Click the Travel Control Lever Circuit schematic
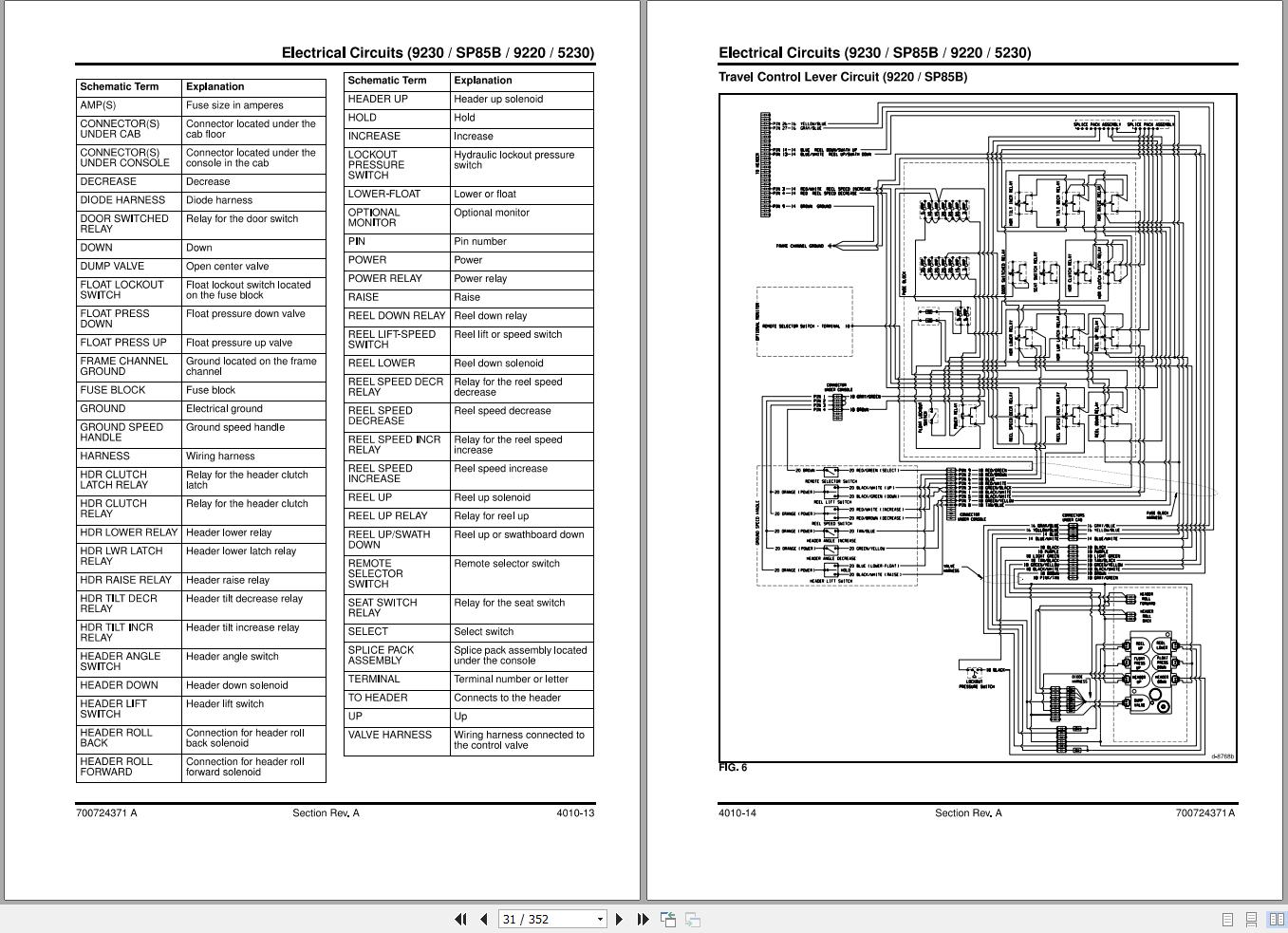The image size is (1288, 933). coord(978,427)
